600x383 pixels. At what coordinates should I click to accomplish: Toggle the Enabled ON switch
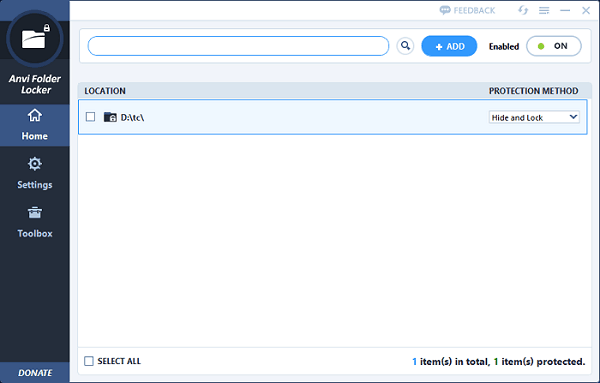[x=554, y=46]
